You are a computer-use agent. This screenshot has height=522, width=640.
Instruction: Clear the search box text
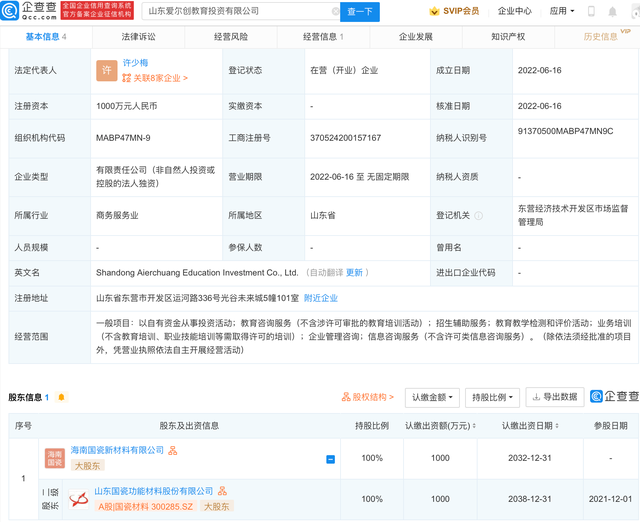pos(335,12)
